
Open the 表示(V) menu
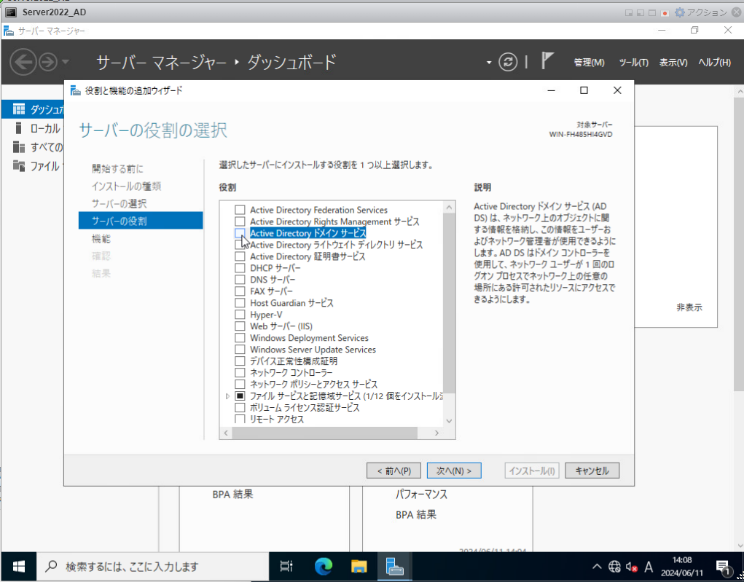click(673, 62)
